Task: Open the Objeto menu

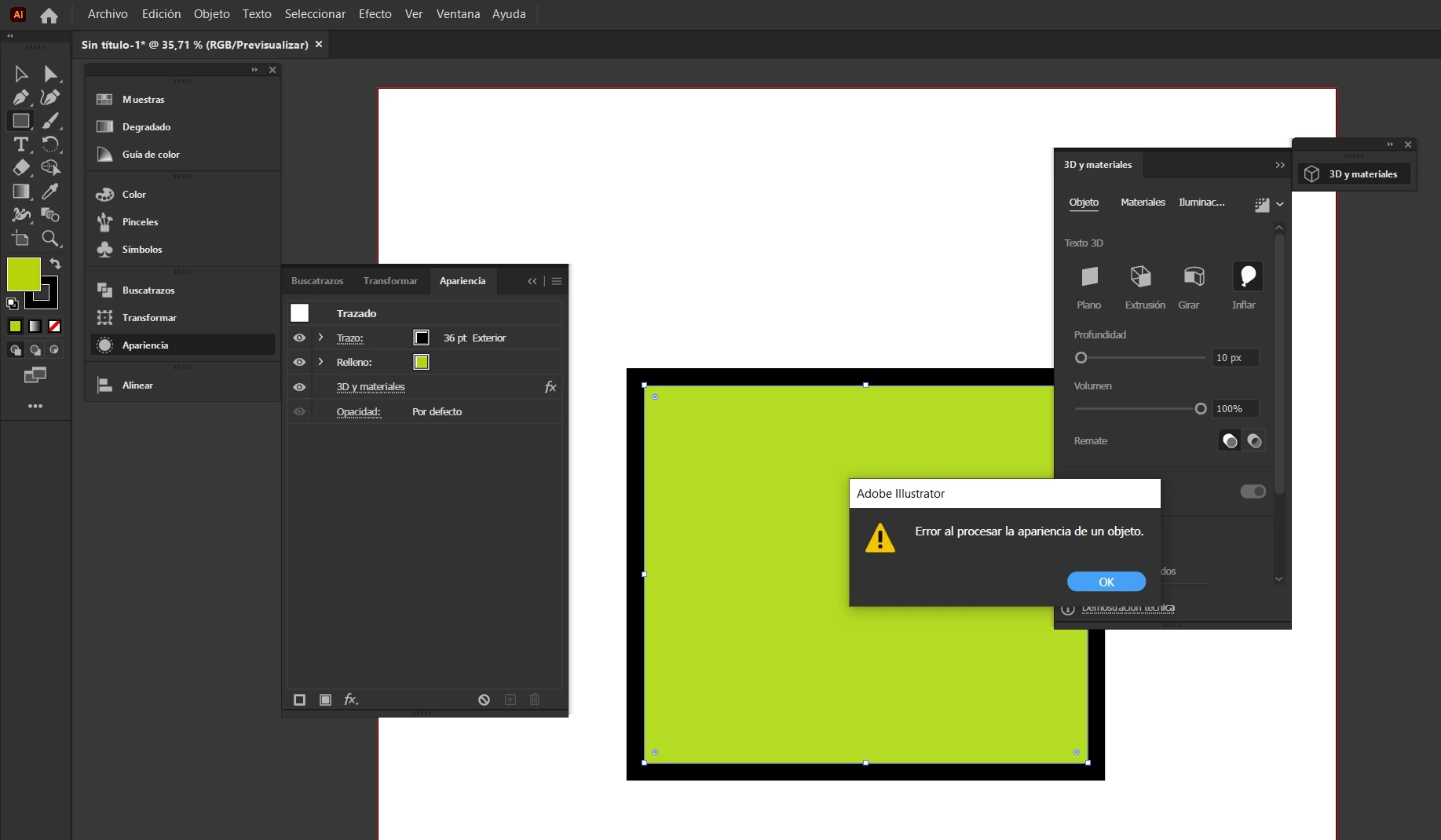Action: [212, 14]
